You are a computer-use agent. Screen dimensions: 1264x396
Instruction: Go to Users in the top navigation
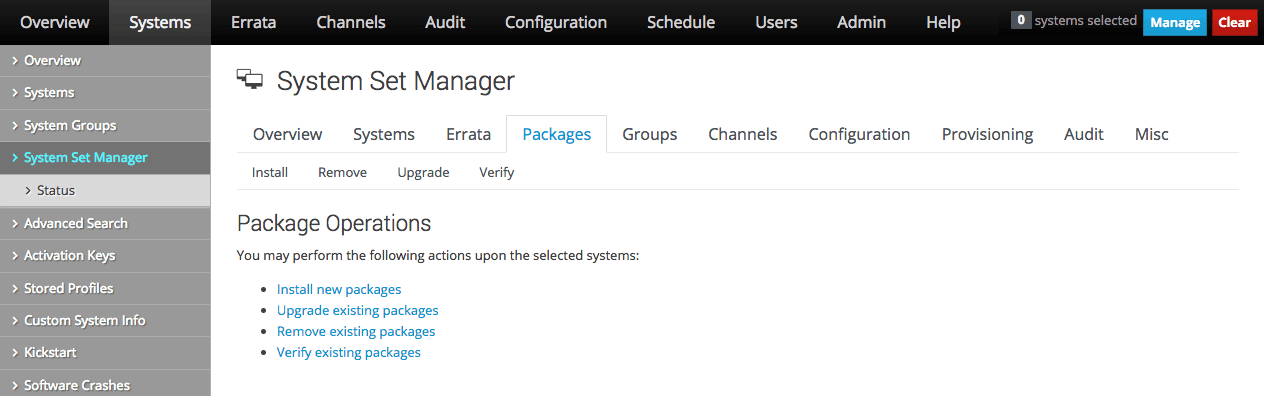776,22
